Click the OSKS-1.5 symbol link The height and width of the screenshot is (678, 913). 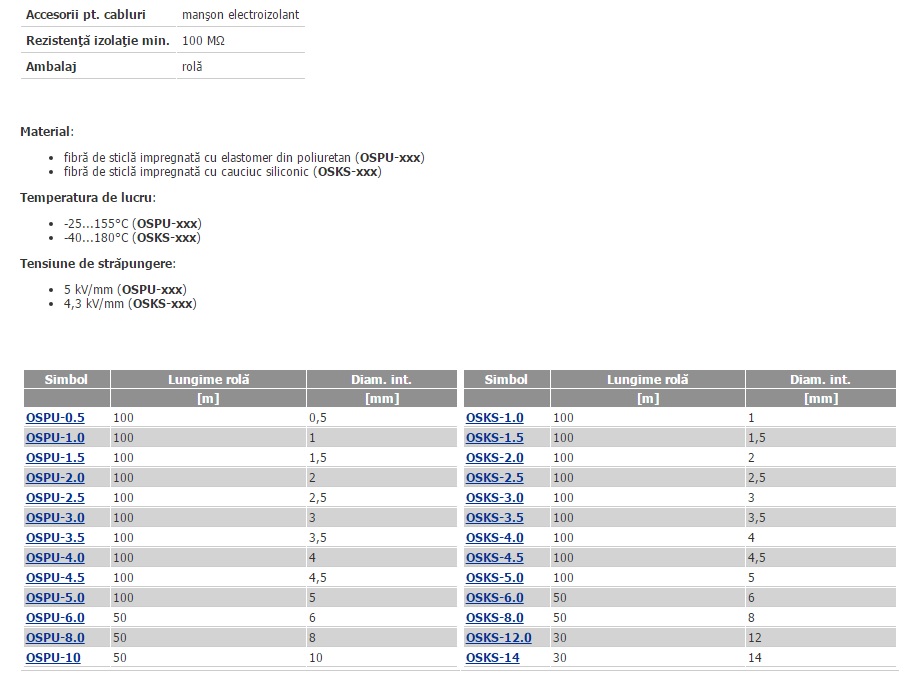coord(494,438)
